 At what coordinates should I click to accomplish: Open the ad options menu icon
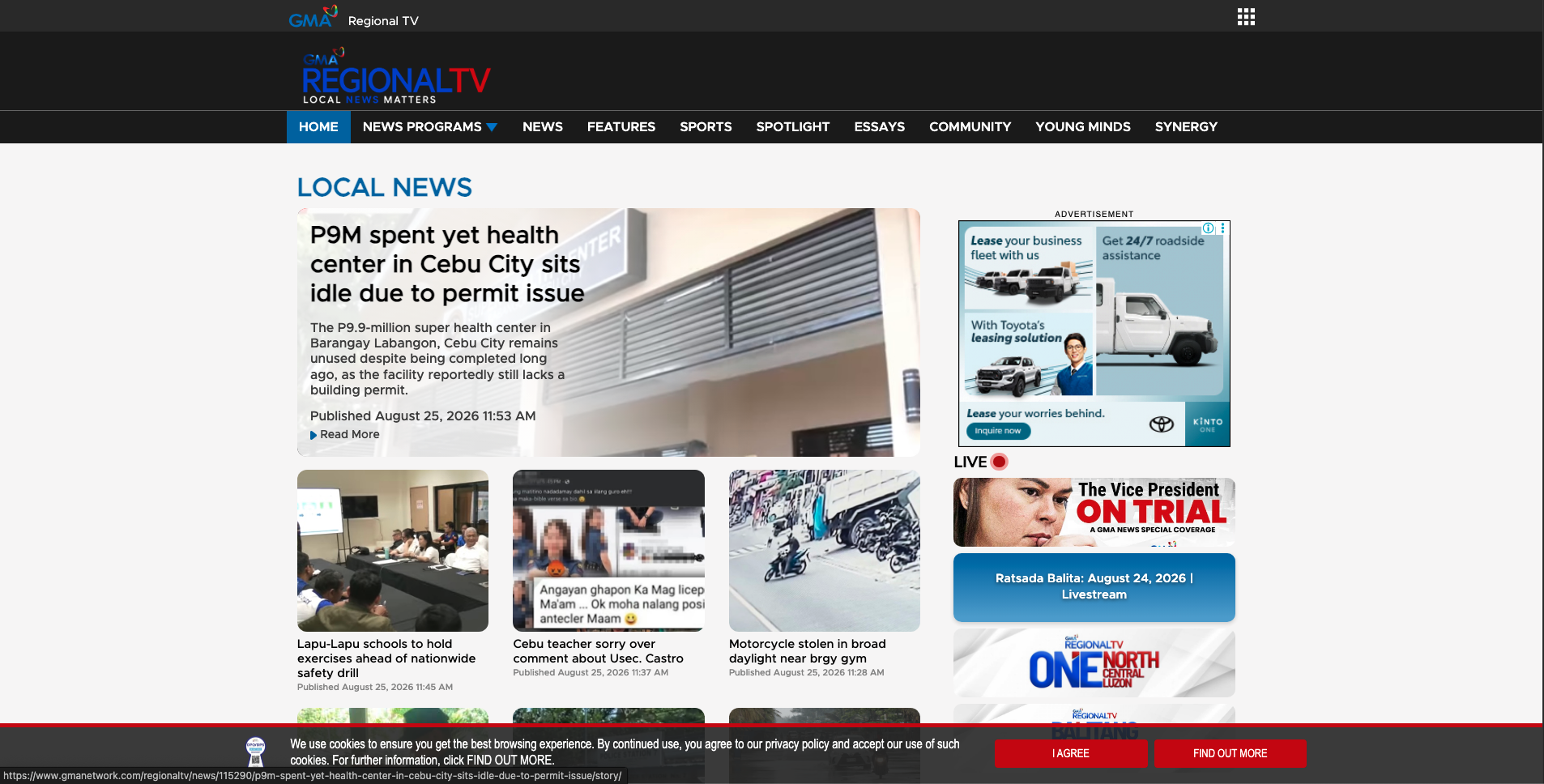(1222, 228)
